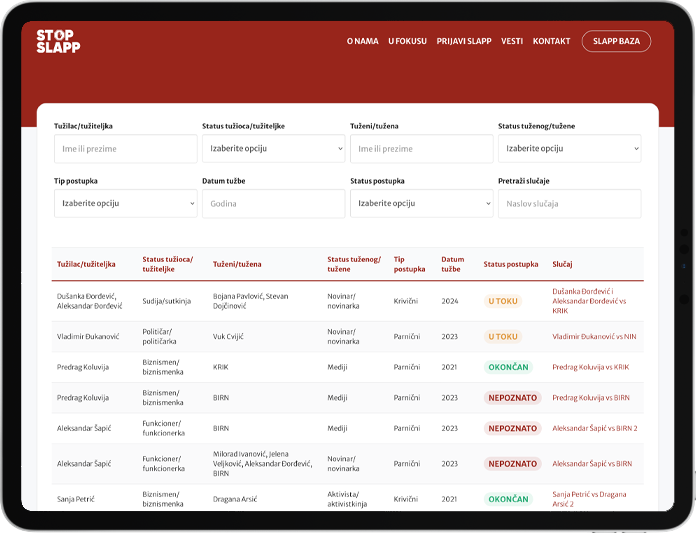Click the OKONČAN badge in Sanja Petrić row

[508, 499]
